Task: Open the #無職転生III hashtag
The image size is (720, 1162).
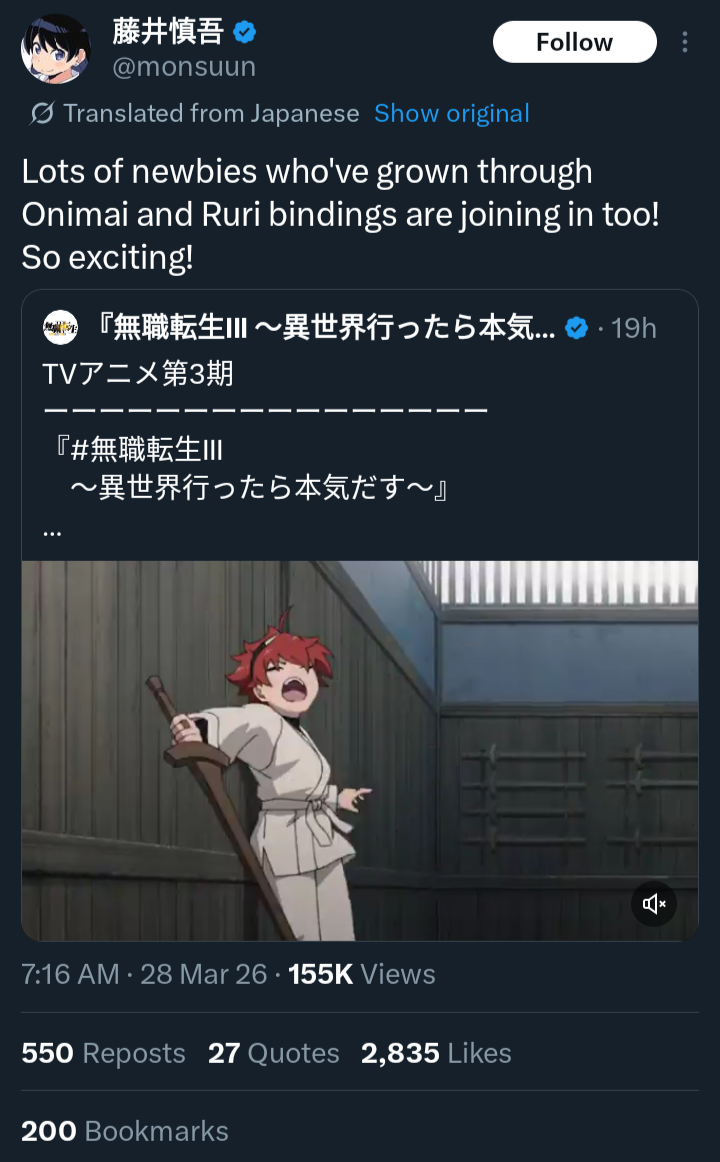Action: coord(147,449)
